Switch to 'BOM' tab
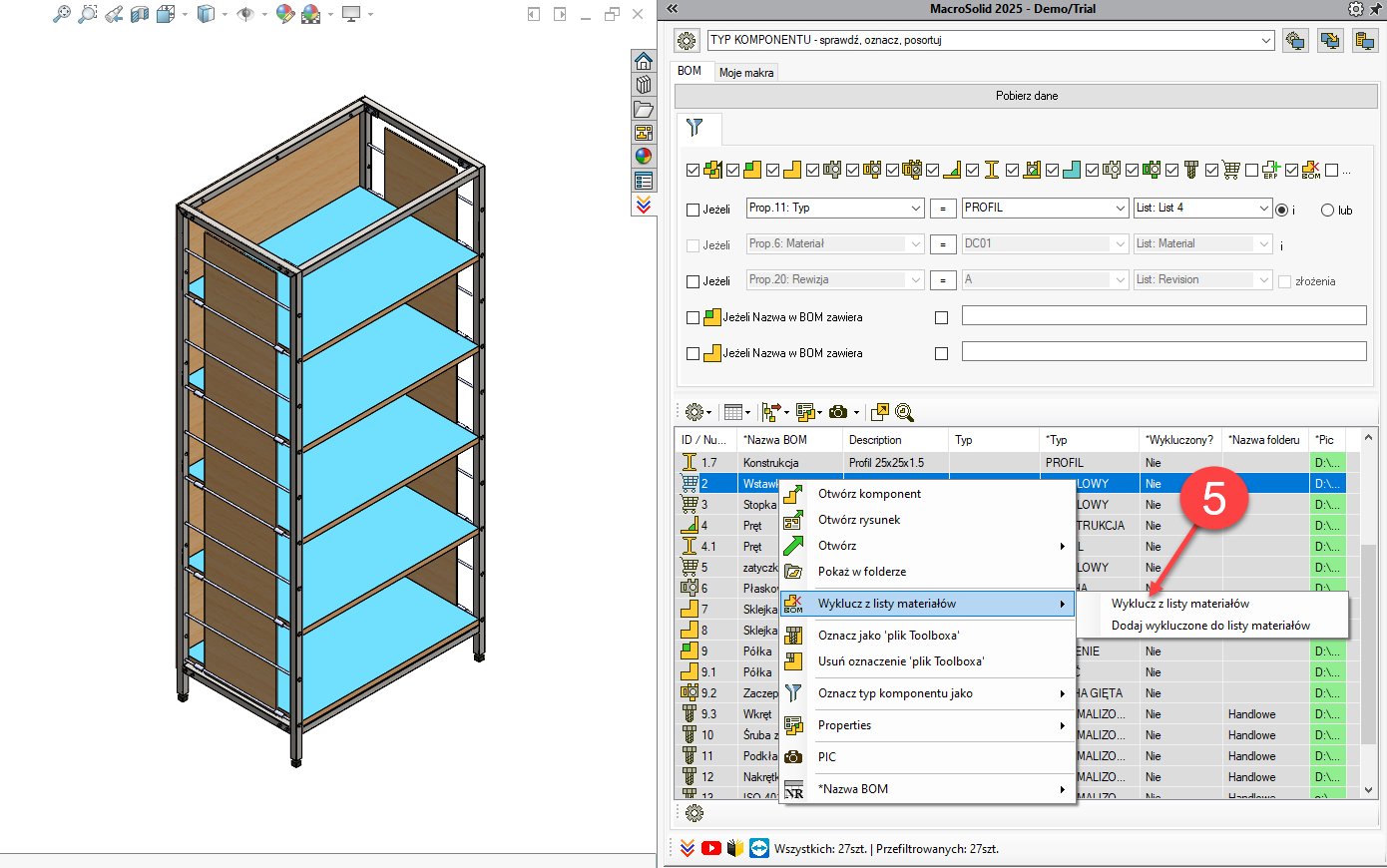Image resolution: width=1387 pixels, height=868 pixels. pyautogui.click(x=690, y=71)
